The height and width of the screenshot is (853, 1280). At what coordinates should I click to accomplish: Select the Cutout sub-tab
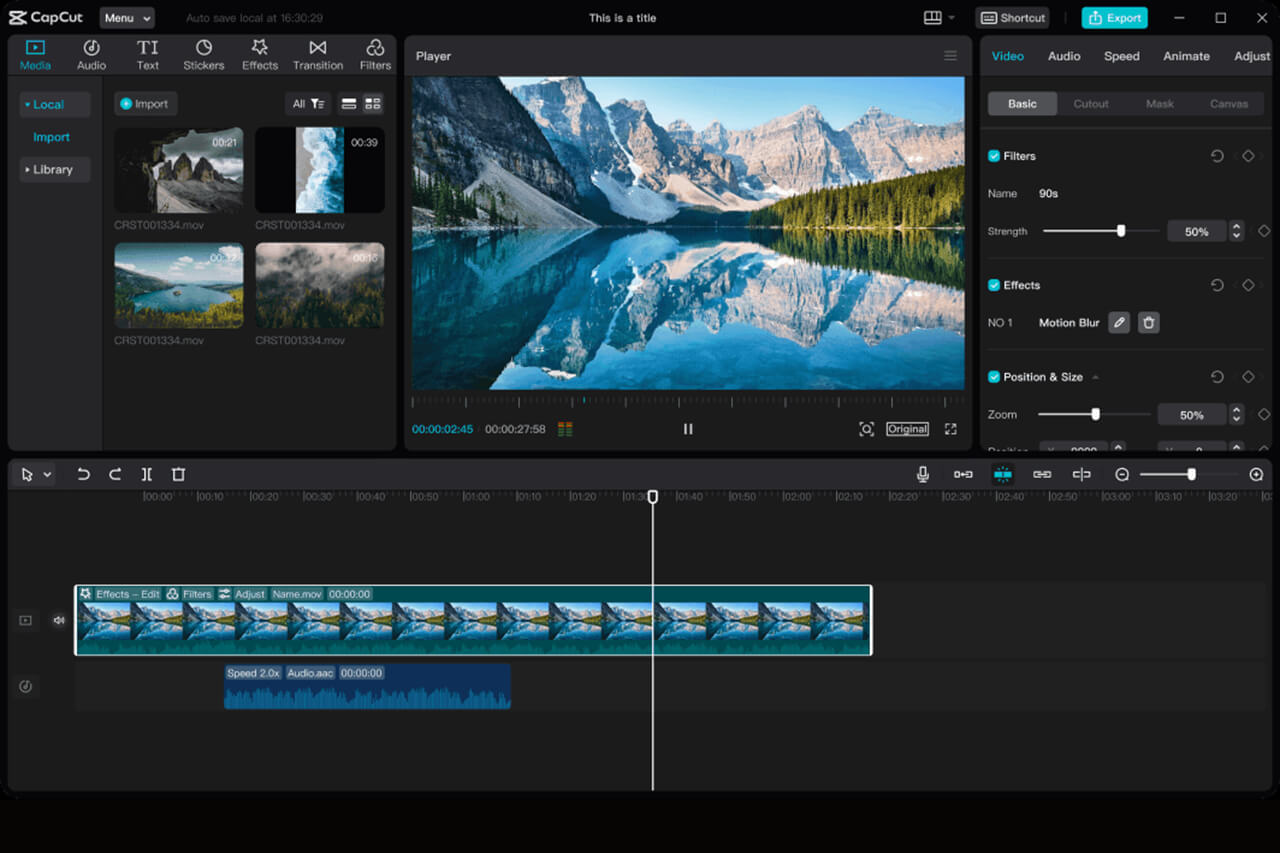pos(1091,104)
